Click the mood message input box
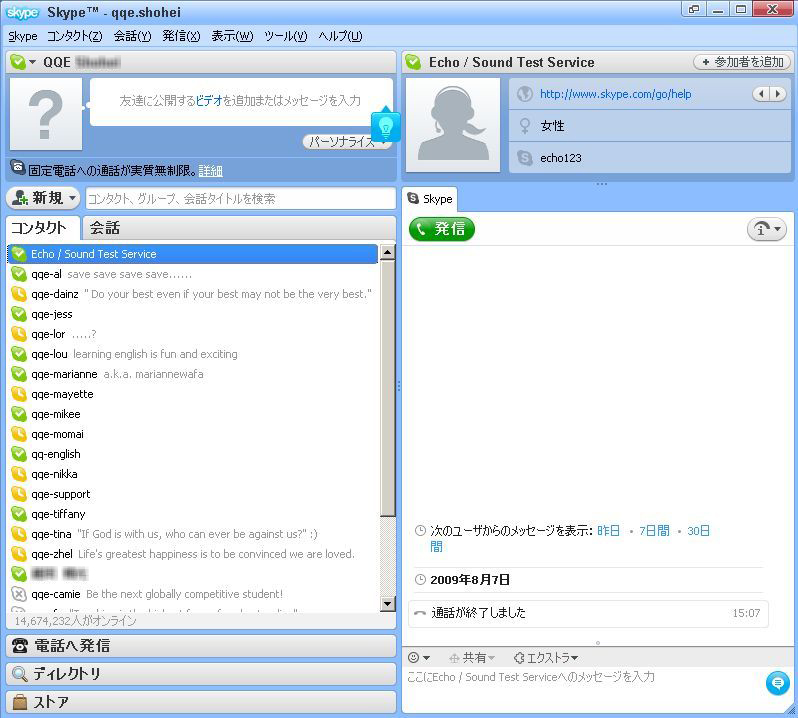This screenshot has height=718, width=798. pyautogui.click(x=240, y=101)
